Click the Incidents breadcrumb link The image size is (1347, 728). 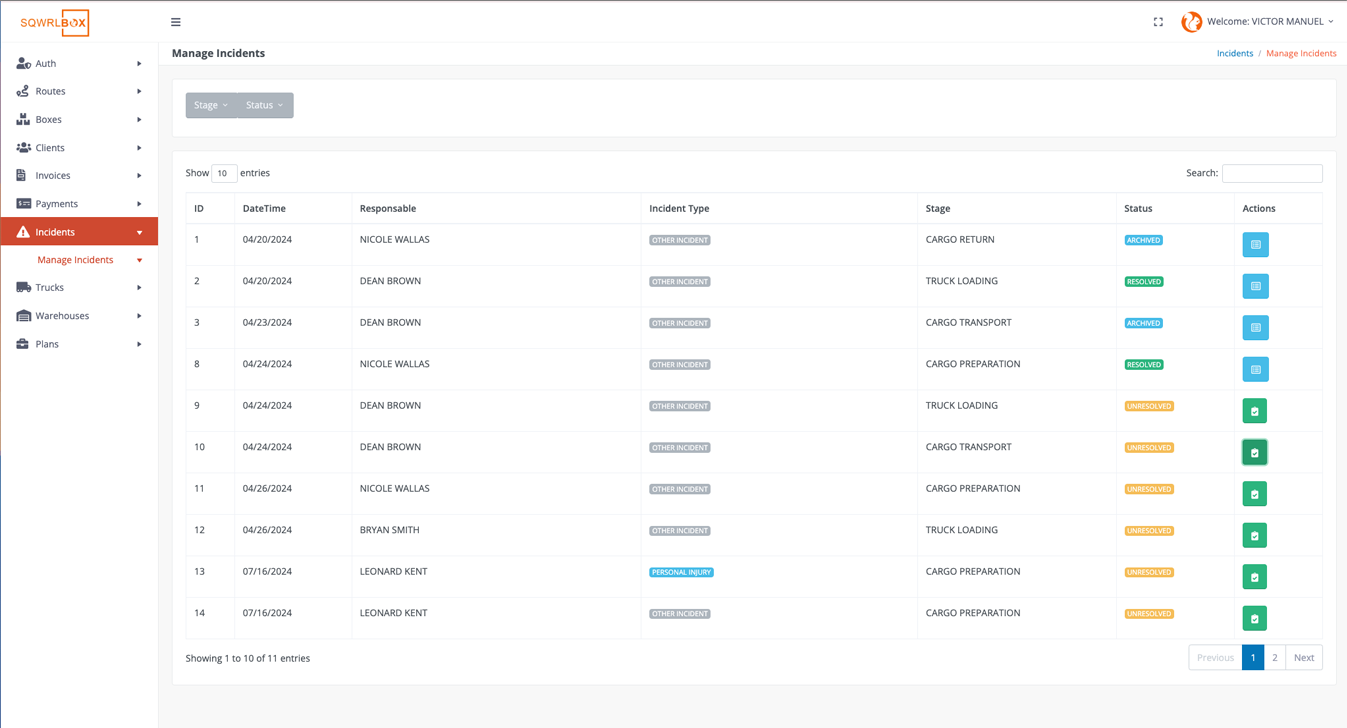coord(1234,54)
